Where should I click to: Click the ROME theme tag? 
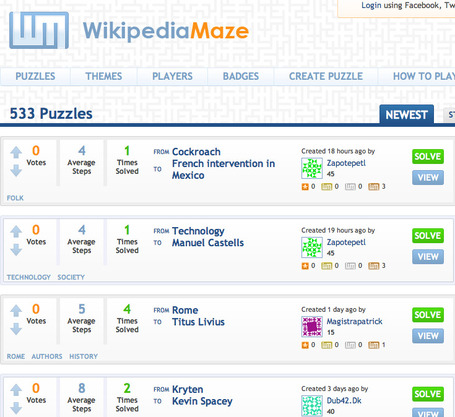16,356
